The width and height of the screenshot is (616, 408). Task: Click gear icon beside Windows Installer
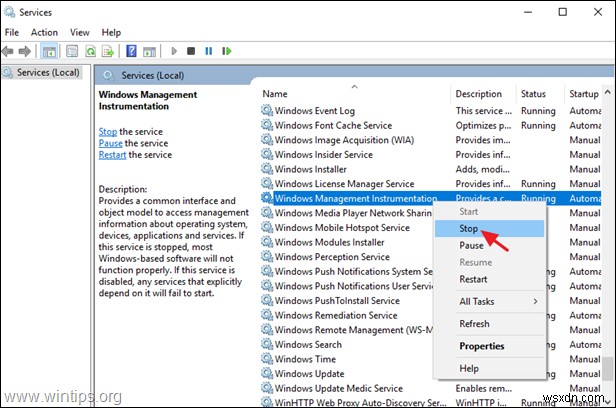pyautogui.click(x=267, y=169)
